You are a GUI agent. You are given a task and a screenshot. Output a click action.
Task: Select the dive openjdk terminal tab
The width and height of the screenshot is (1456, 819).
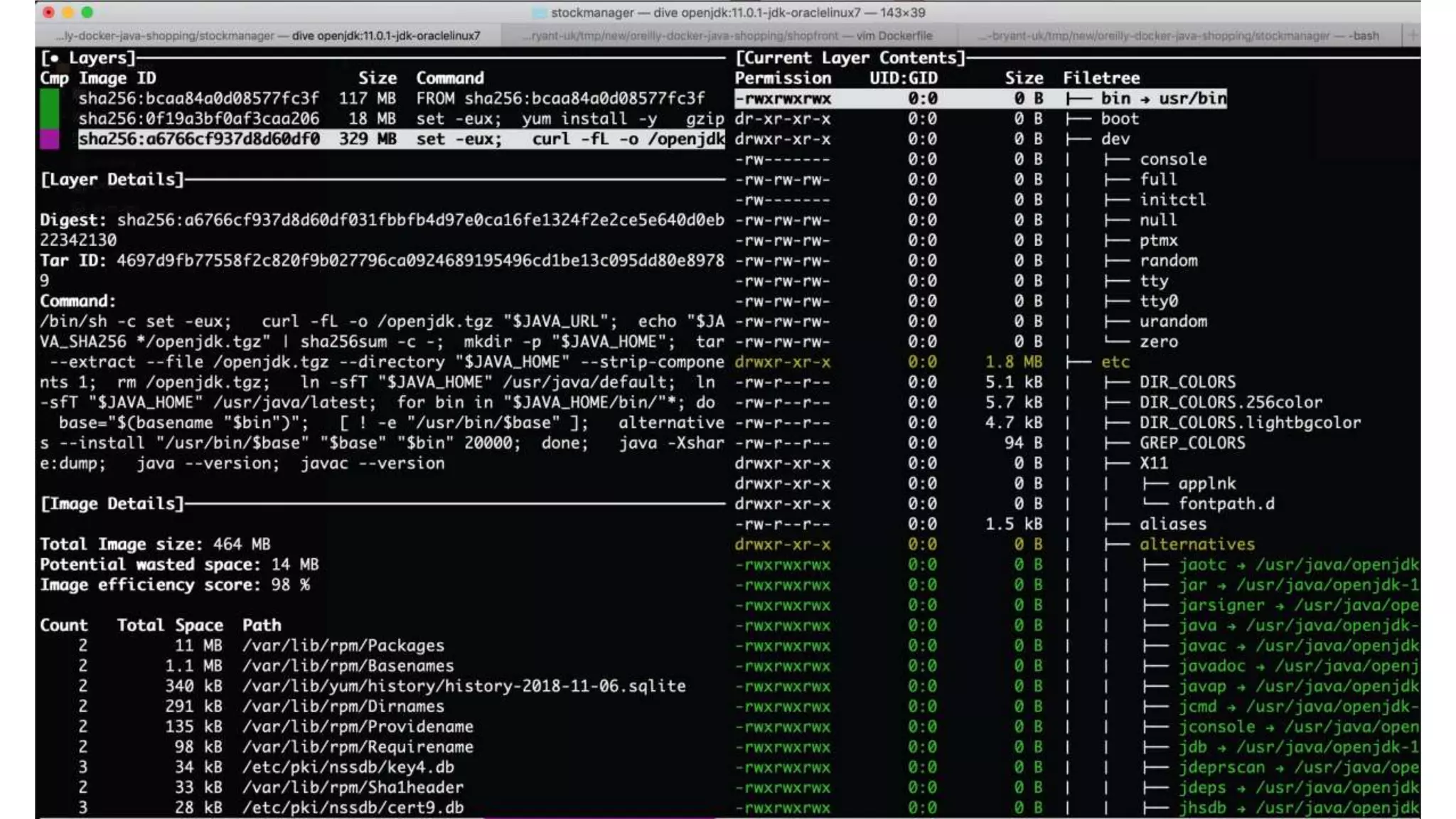tap(271, 36)
